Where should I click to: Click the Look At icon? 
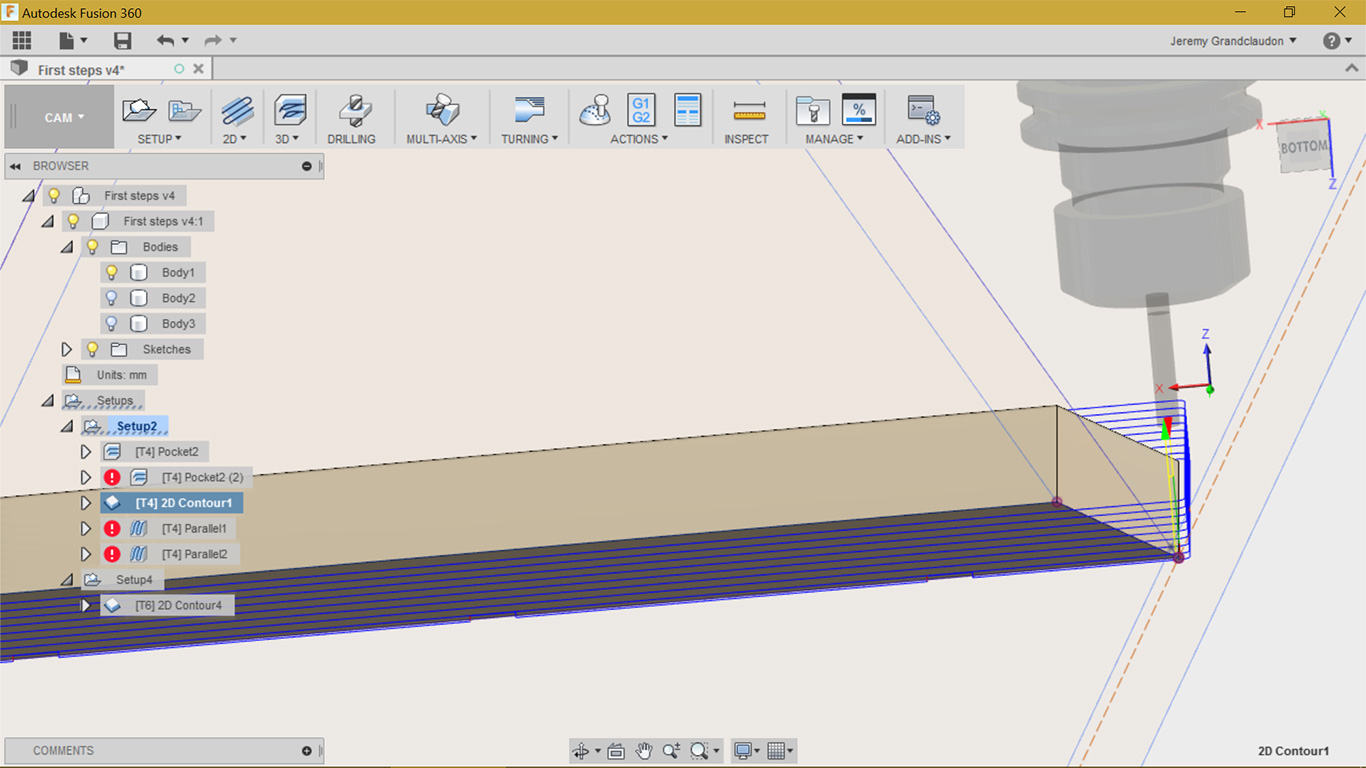coord(616,751)
